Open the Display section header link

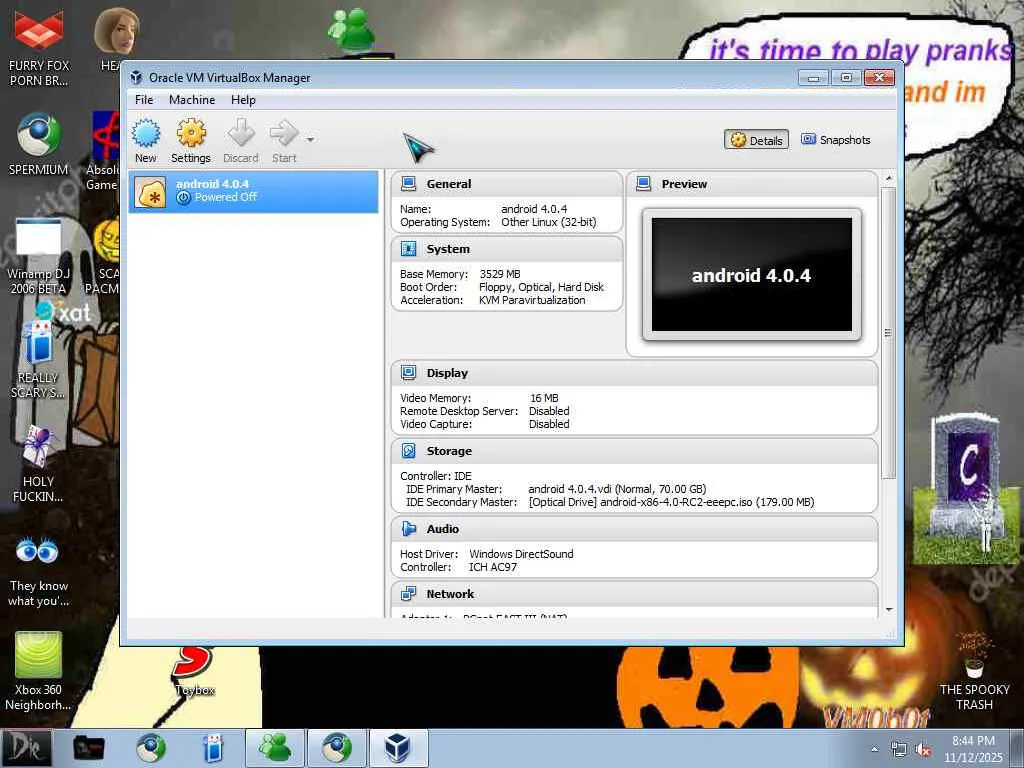(x=447, y=374)
